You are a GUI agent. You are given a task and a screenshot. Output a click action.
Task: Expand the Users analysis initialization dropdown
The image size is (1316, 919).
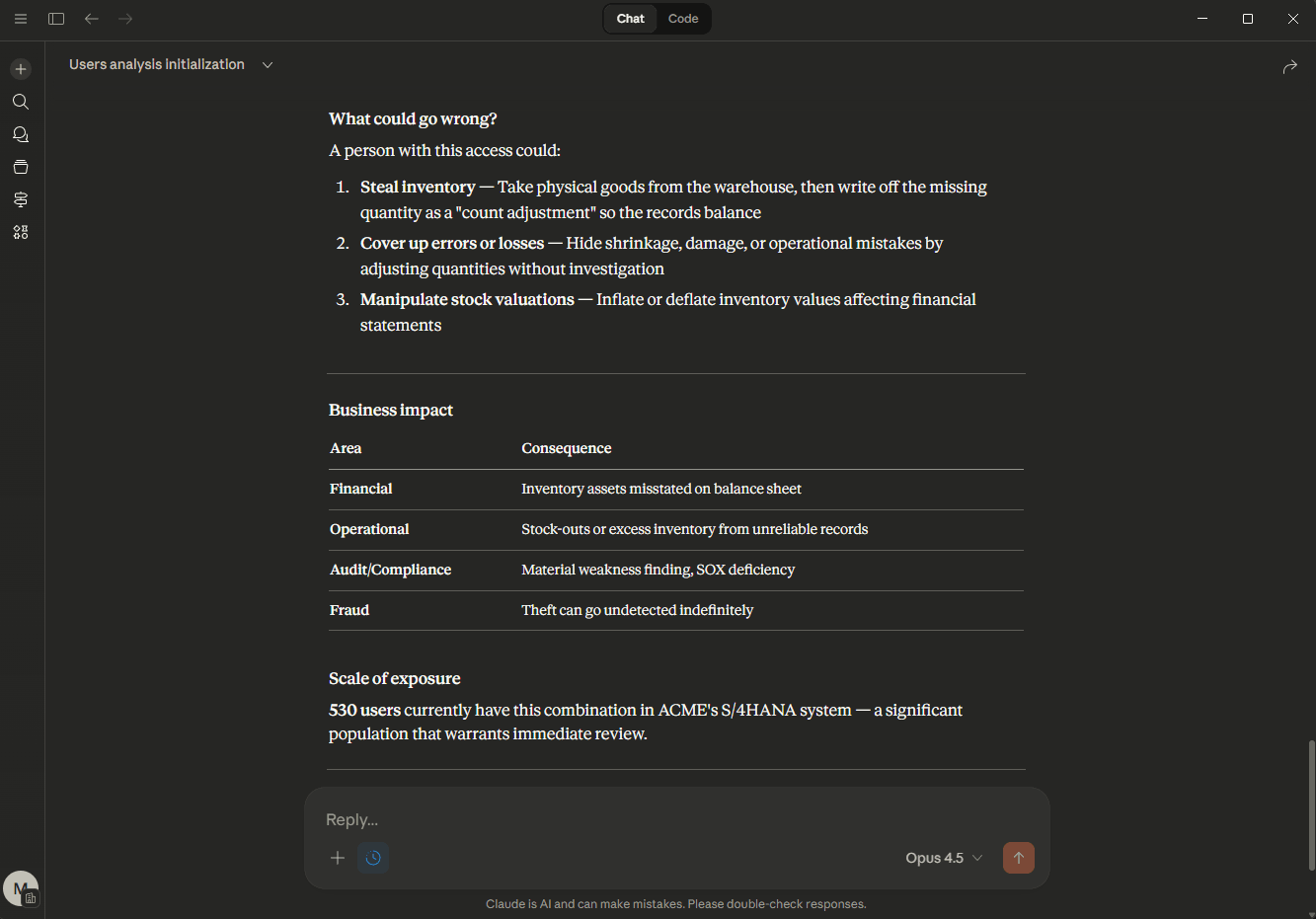coord(268,65)
